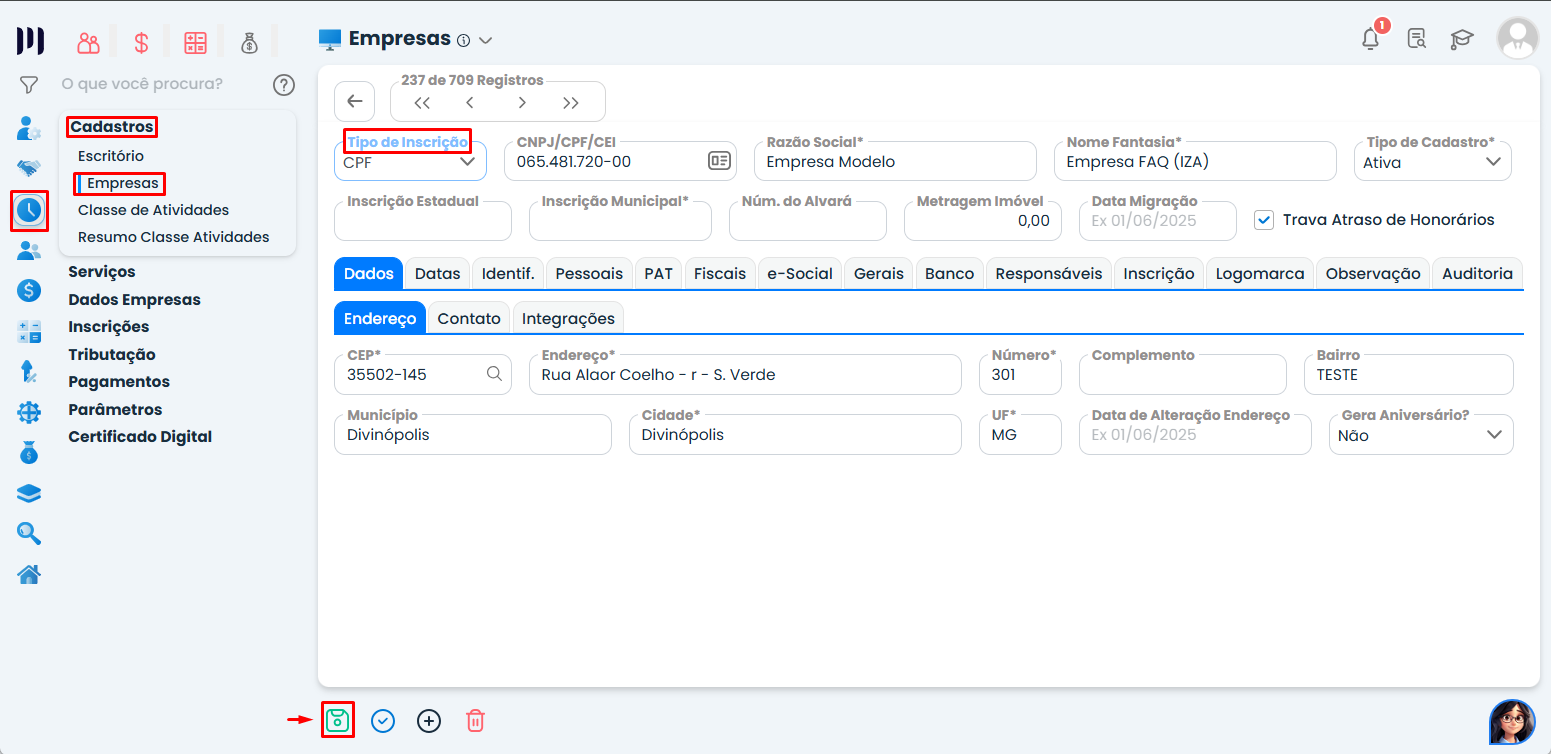
Task: Click the card icon in CNPJ/CPF/CEI field
Action: (718, 162)
